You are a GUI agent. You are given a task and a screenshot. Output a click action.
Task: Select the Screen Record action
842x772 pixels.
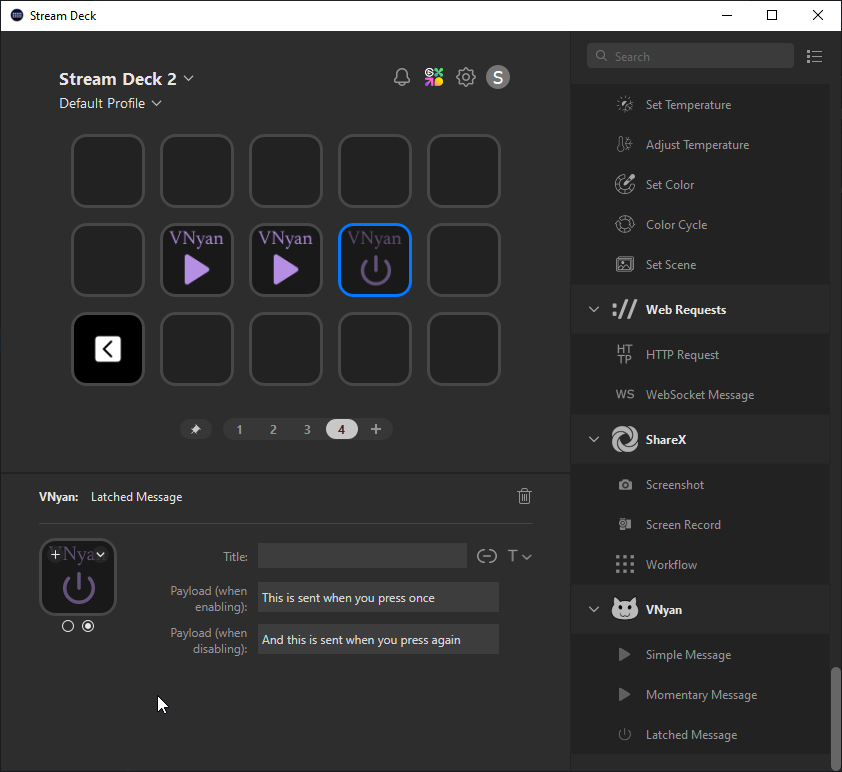click(x=700, y=525)
